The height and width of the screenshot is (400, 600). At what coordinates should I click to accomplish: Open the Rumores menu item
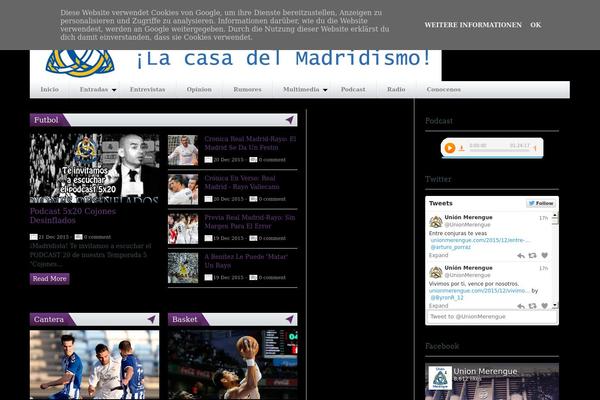(247, 90)
